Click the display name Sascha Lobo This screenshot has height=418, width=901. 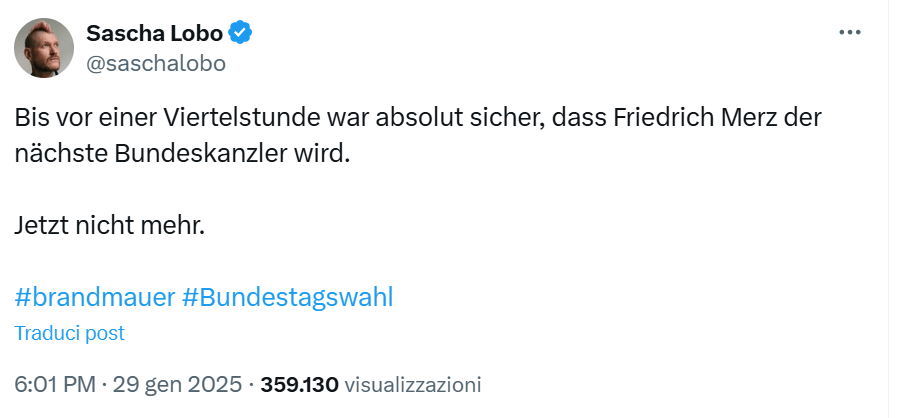coord(153,33)
